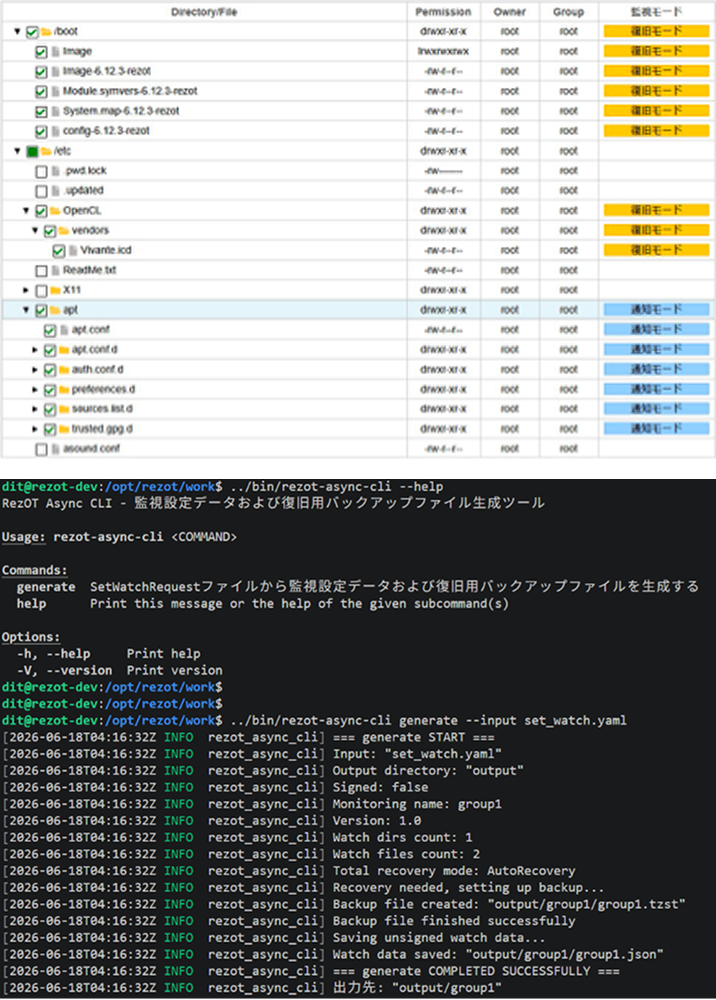The image size is (716, 1000).
Task: Click the auth.conf.d row name
Action: 98,370
